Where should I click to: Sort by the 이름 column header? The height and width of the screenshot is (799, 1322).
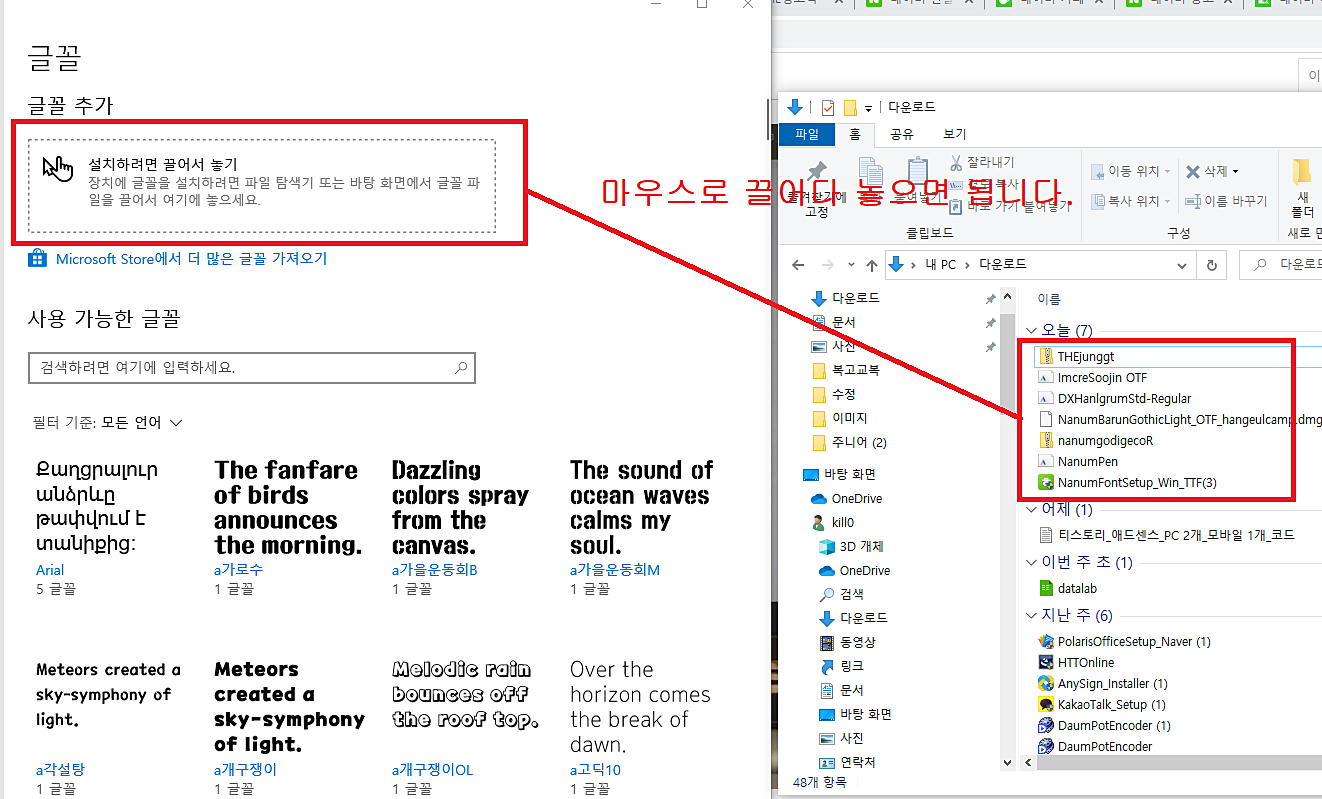click(x=1049, y=299)
